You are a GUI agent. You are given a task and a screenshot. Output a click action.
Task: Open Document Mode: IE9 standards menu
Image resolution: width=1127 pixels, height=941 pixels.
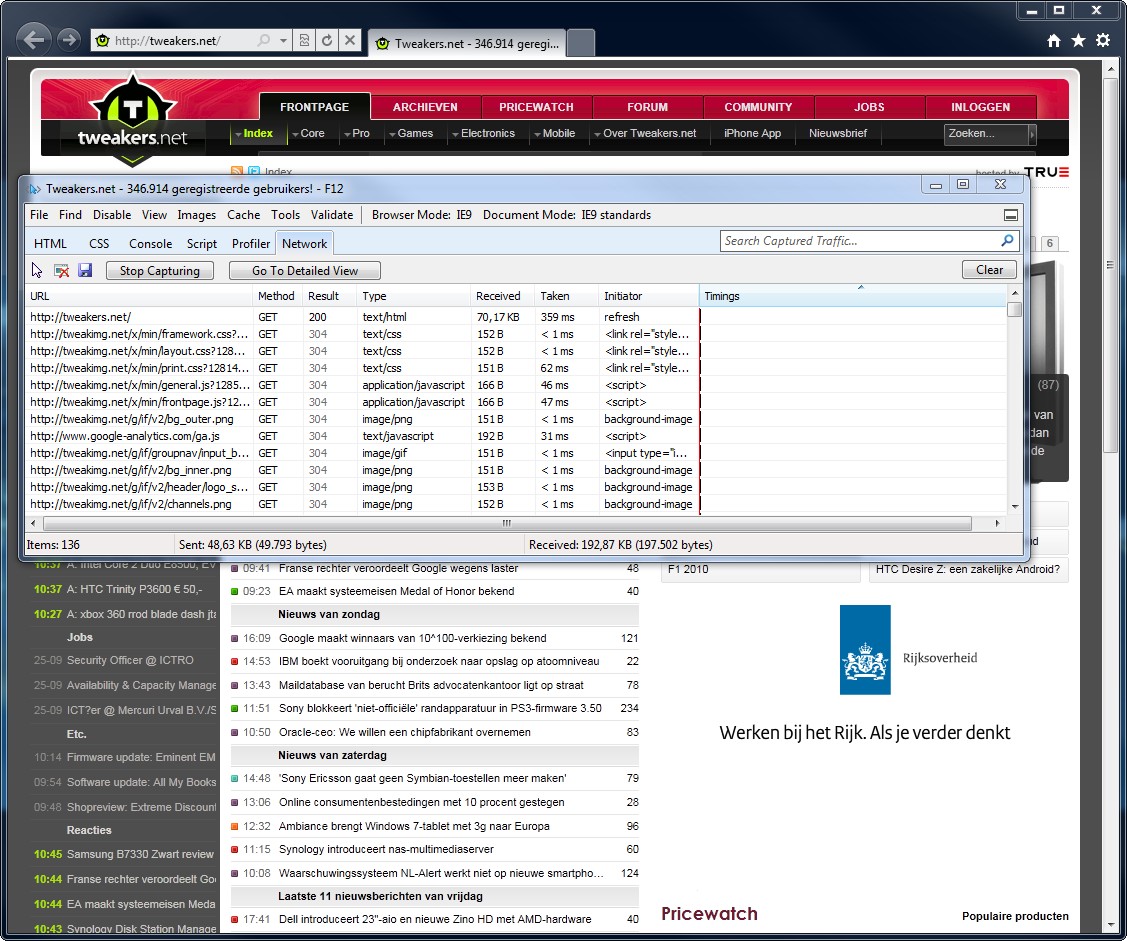pyautogui.click(x=567, y=215)
